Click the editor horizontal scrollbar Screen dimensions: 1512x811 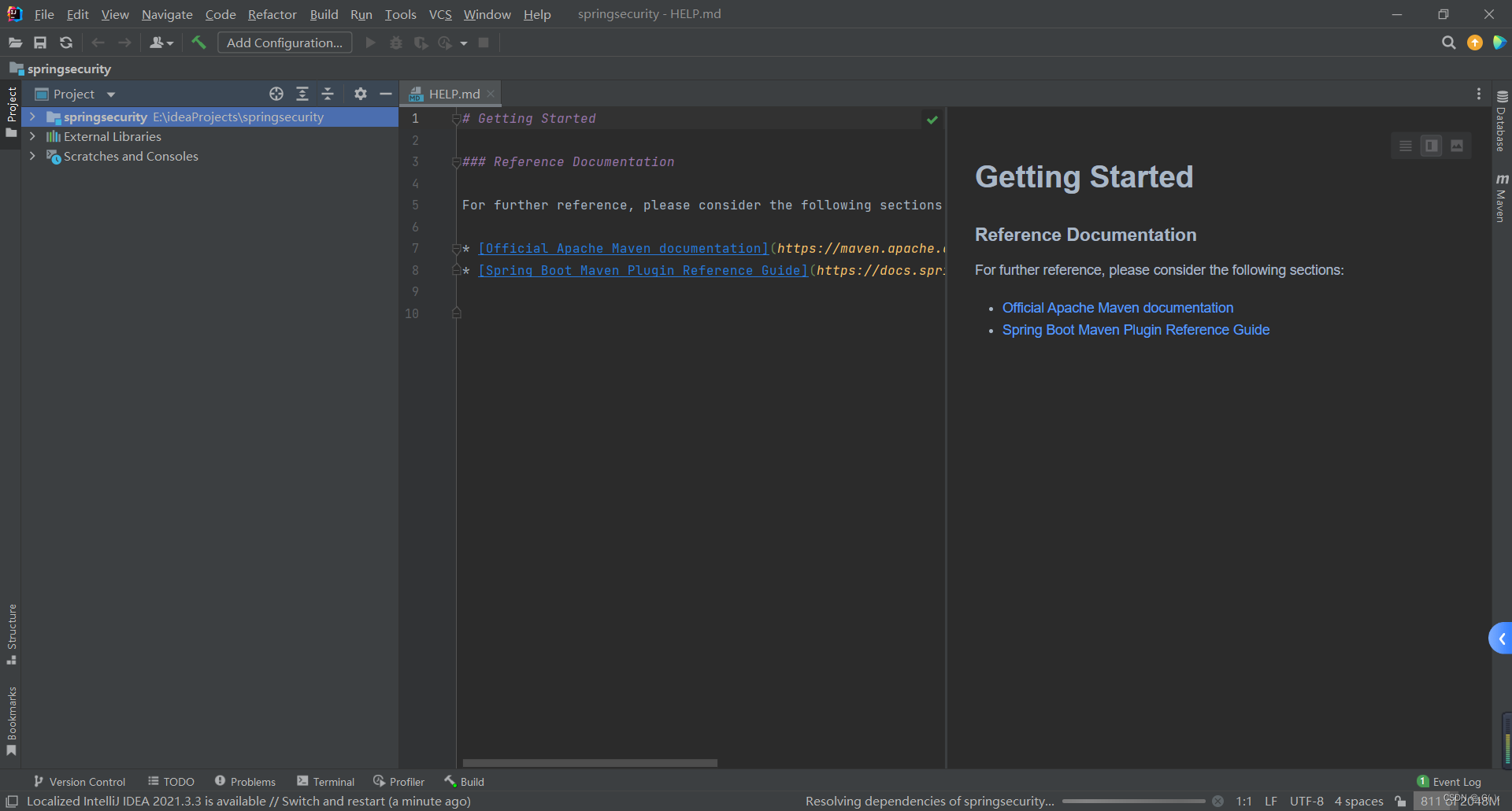click(x=590, y=763)
